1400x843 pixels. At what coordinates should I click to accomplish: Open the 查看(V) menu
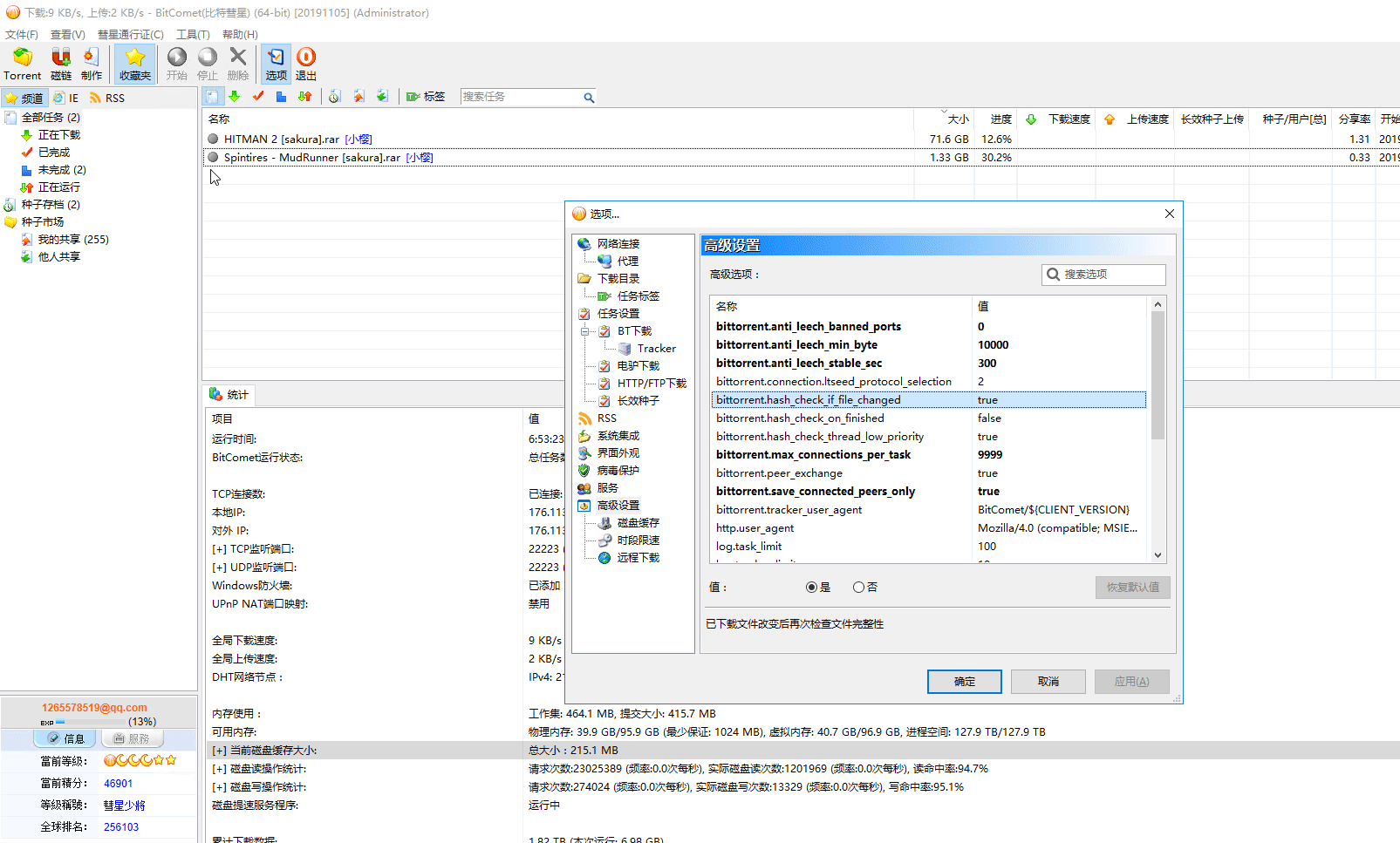(x=68, y=35)
